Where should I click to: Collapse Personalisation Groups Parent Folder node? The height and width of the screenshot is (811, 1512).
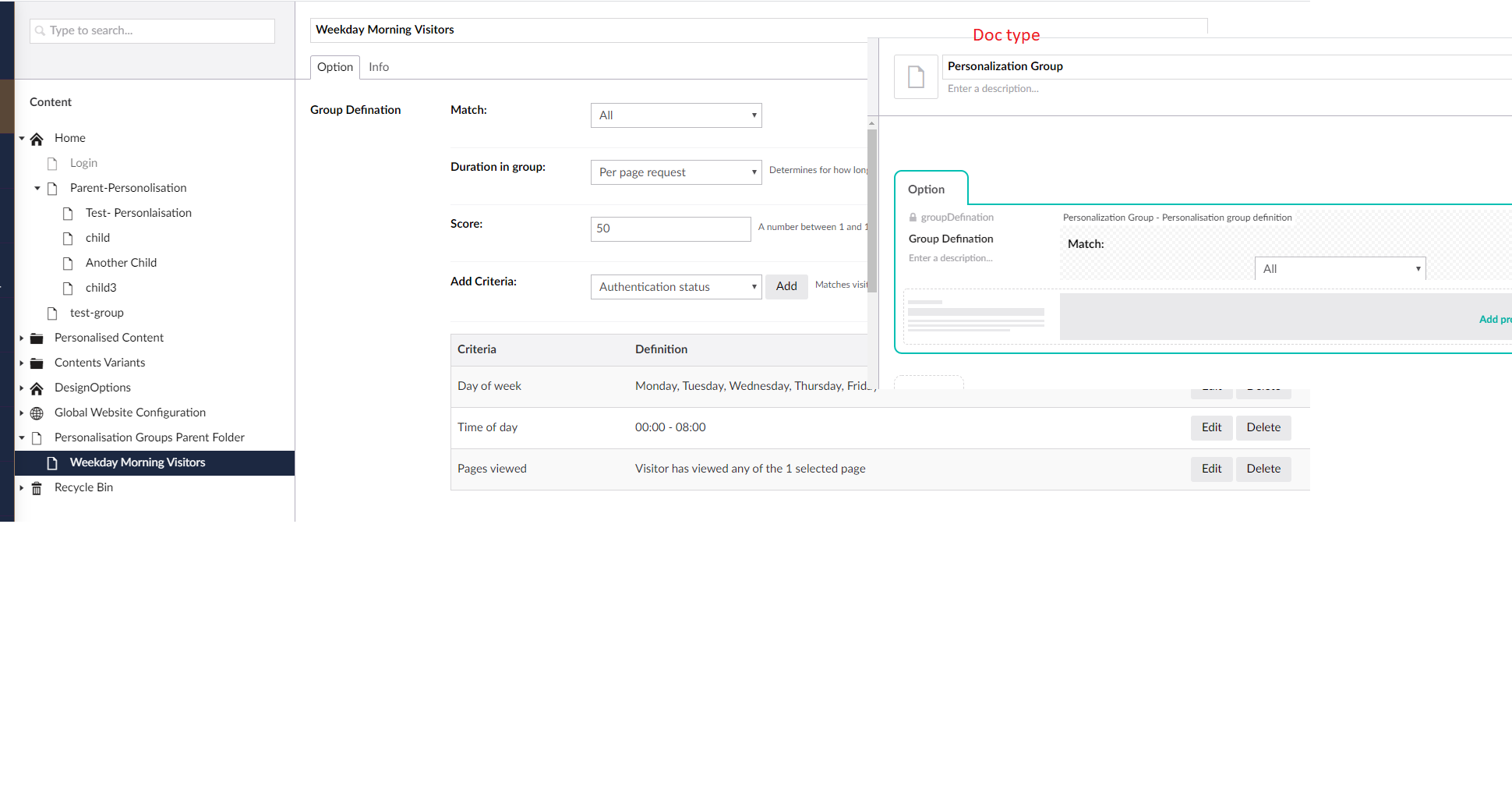tap(22, 437)
